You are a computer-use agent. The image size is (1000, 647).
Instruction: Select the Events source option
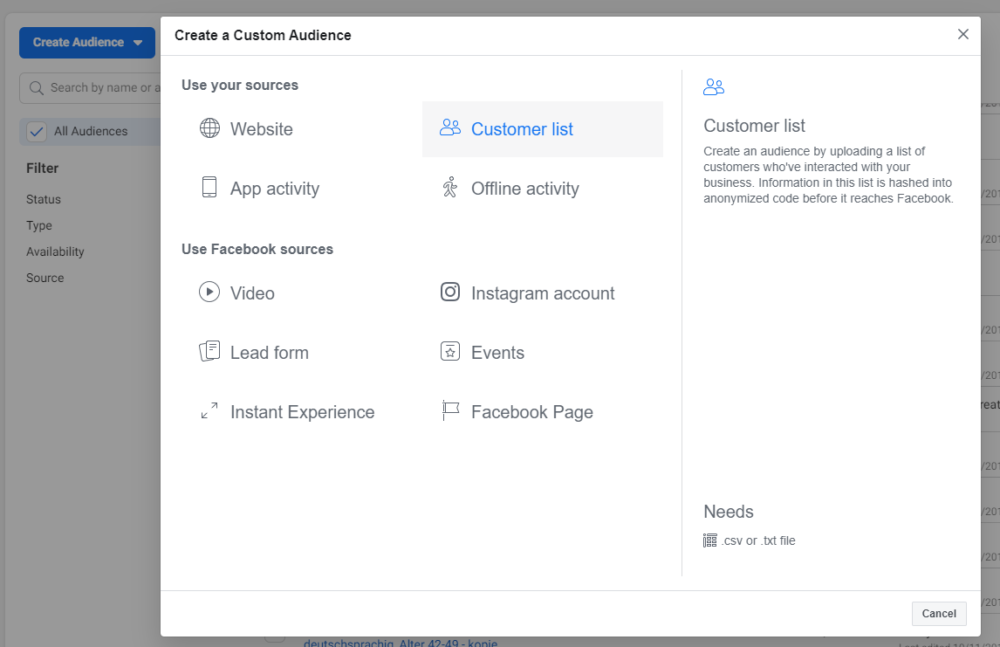coord(543,352)
